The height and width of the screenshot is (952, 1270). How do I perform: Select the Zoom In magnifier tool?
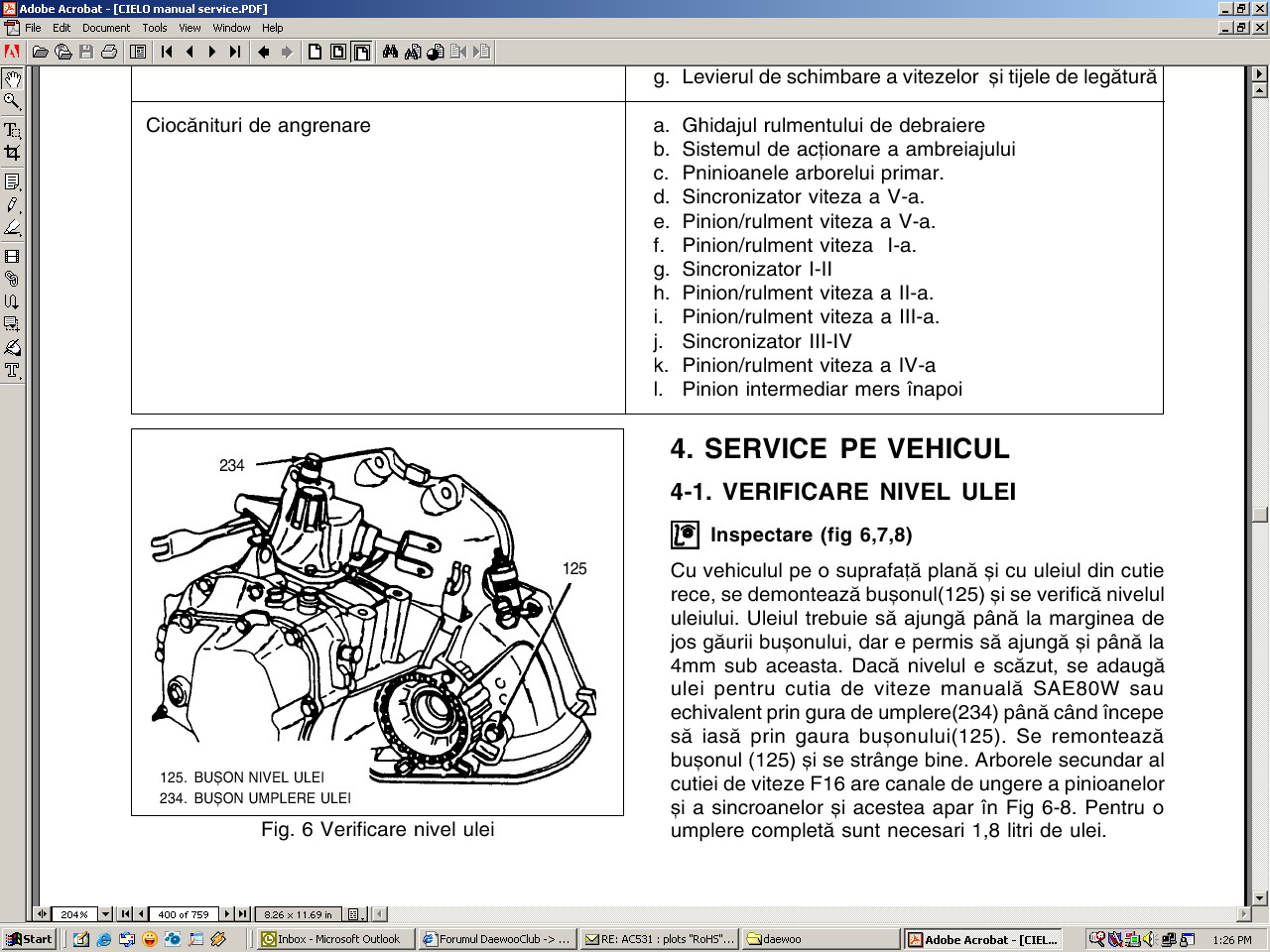(12, 102)
